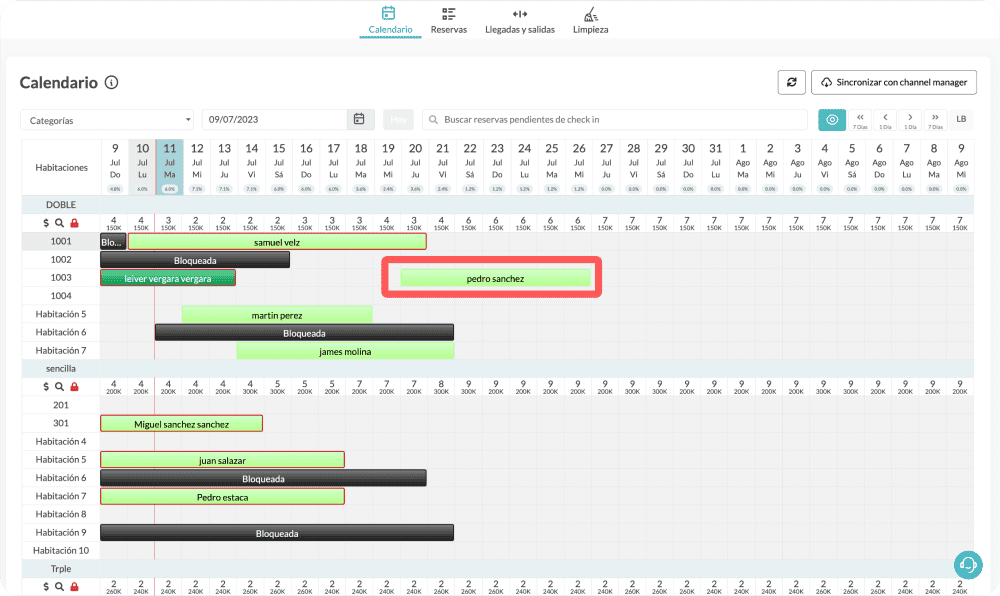
Task: Click the dollar rates icon in sencilla
Action: pos(46,387)
